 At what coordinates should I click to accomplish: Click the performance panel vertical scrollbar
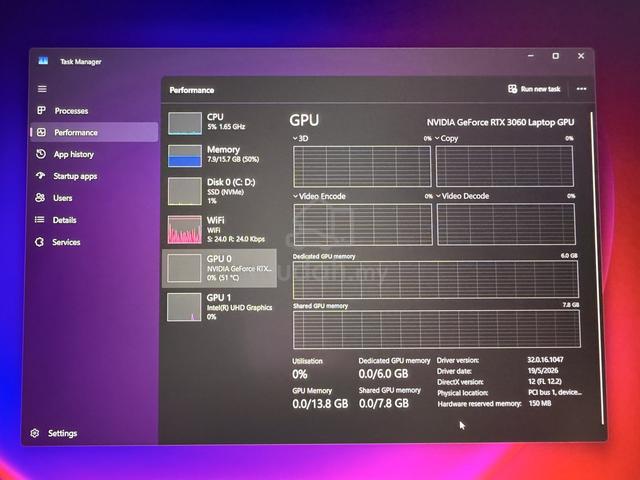coord(597,267)
